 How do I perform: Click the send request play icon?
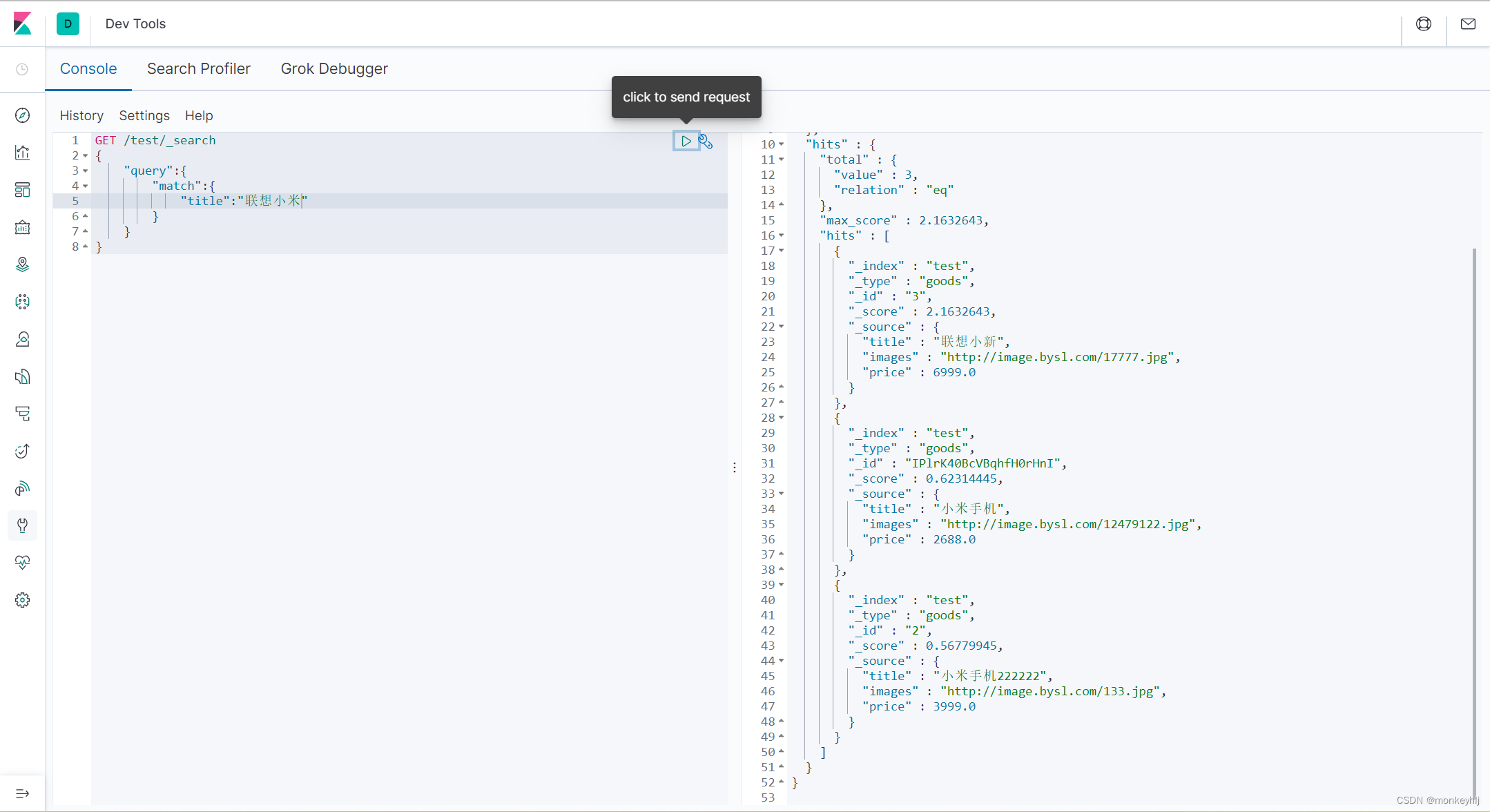(686, 141)
